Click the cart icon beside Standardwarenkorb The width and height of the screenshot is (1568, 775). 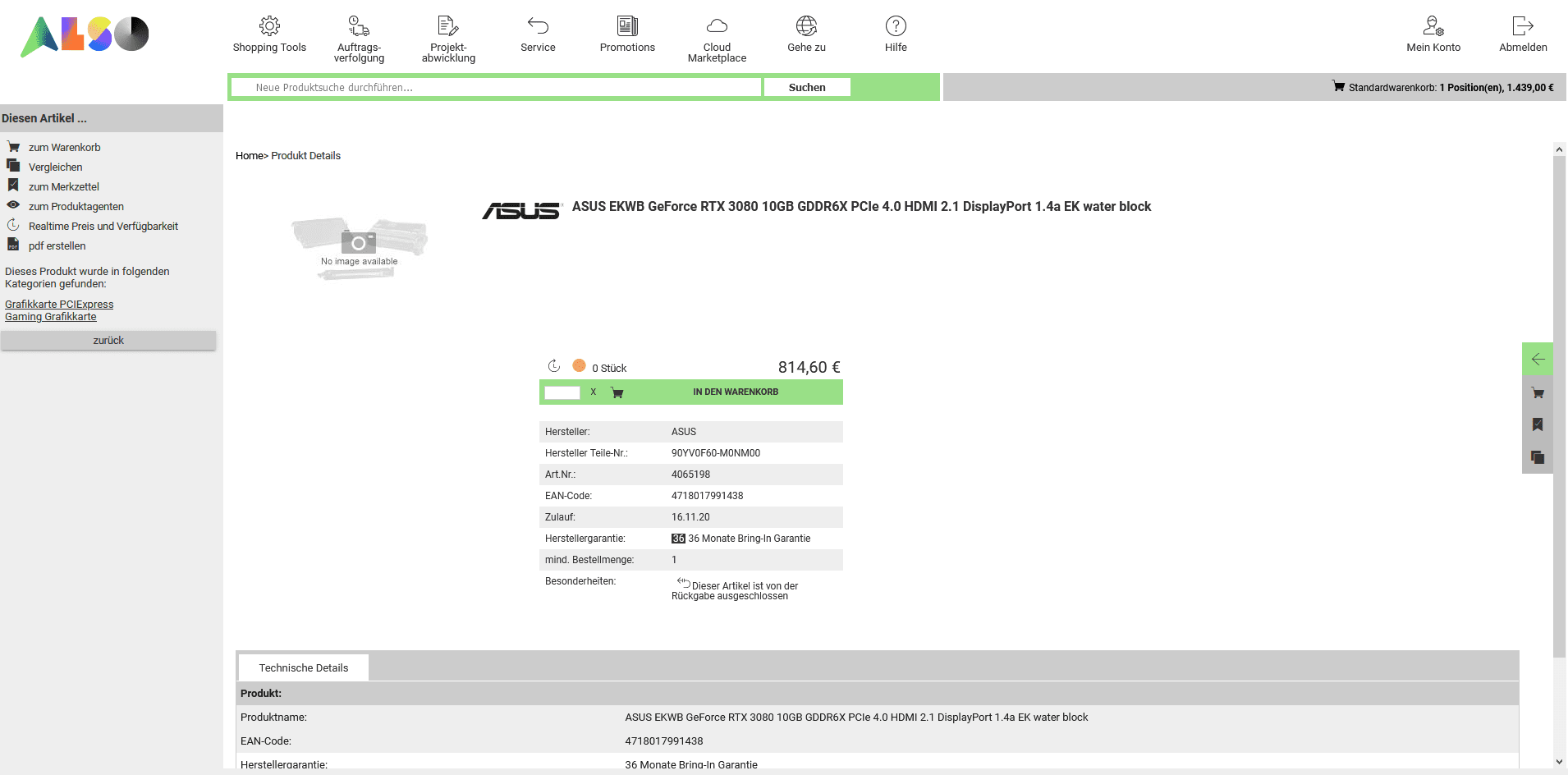point(1338,86)
